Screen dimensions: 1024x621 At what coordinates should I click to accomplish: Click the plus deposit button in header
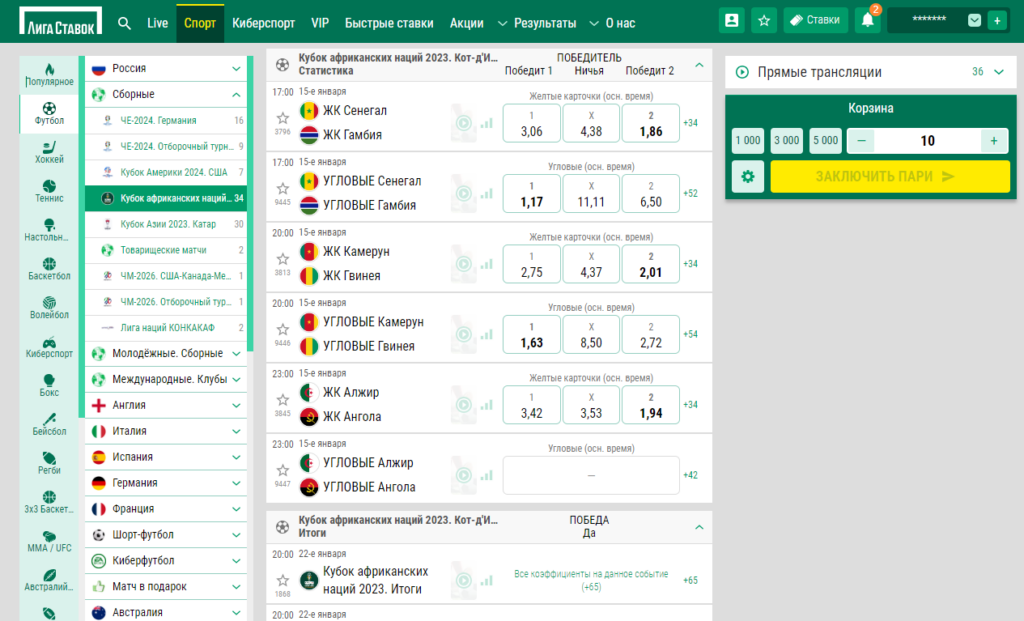pos(997,21)
